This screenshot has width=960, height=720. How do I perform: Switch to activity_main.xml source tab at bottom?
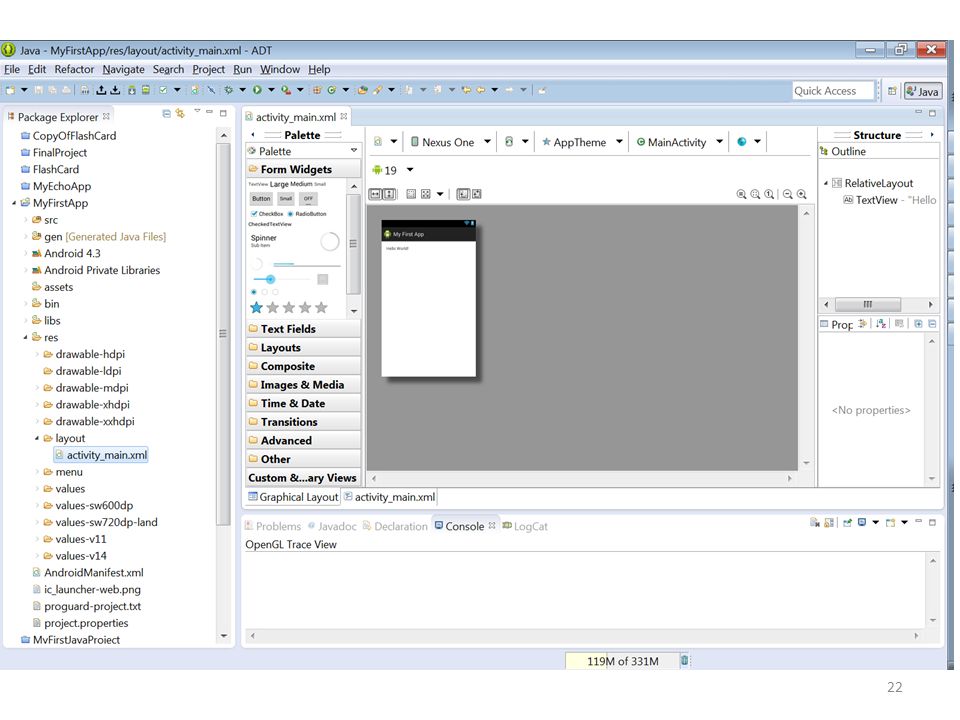(x=389, y=497)
